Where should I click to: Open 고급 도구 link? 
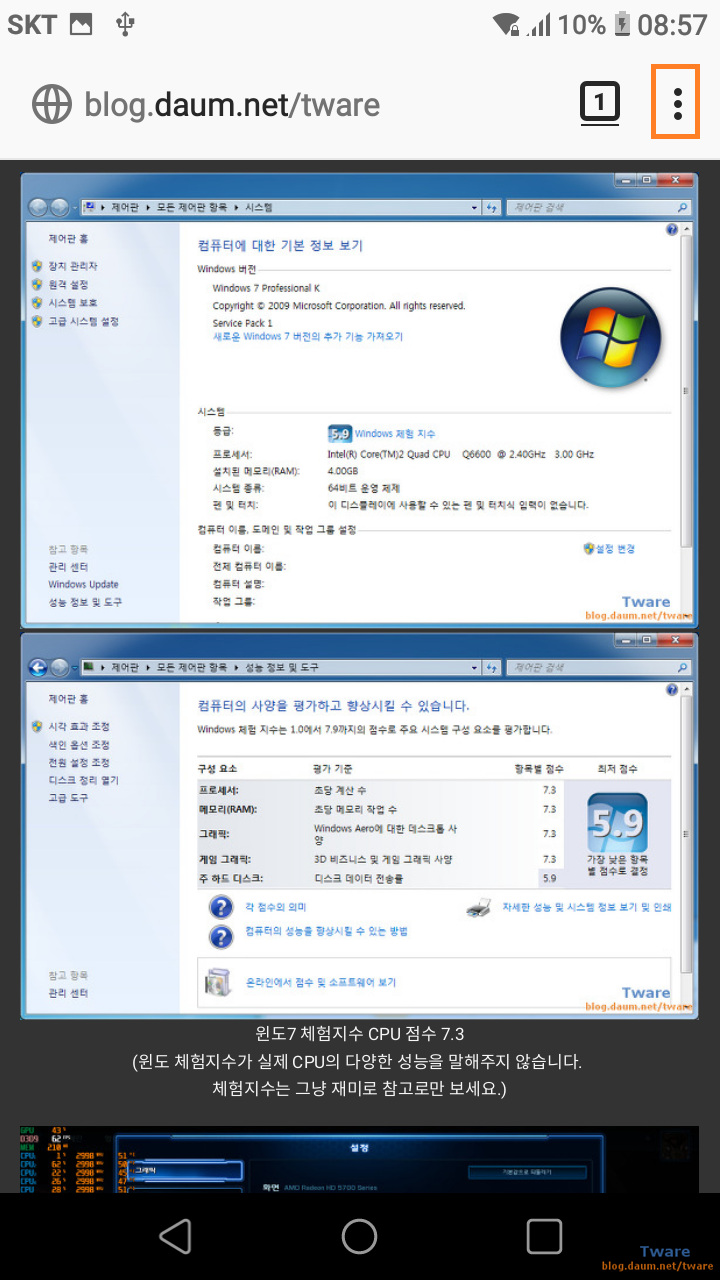(x=68, y=798)
